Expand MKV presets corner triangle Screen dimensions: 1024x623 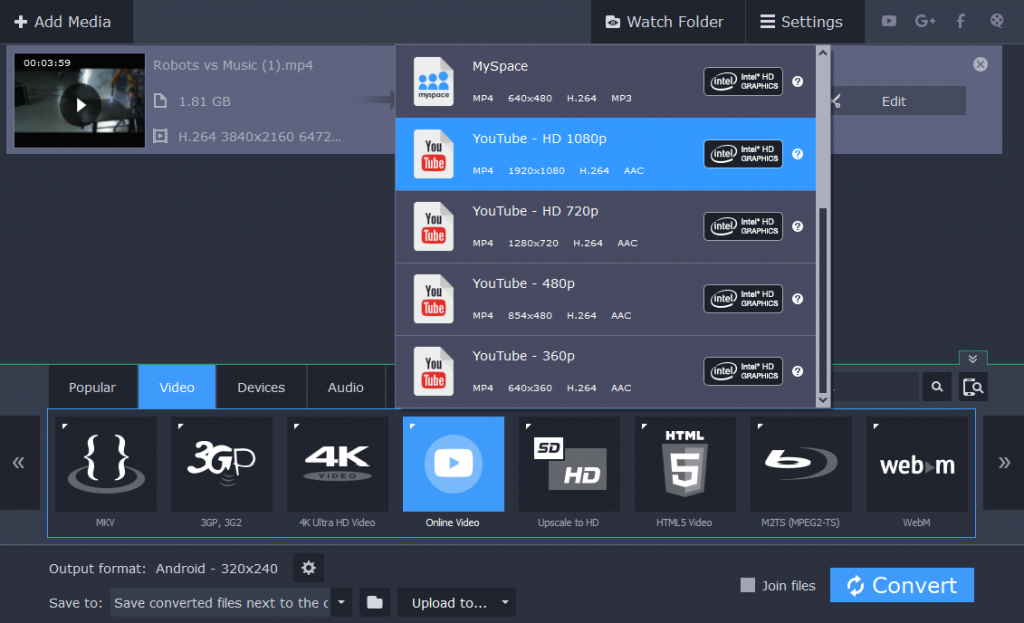[x=64, y=426]
